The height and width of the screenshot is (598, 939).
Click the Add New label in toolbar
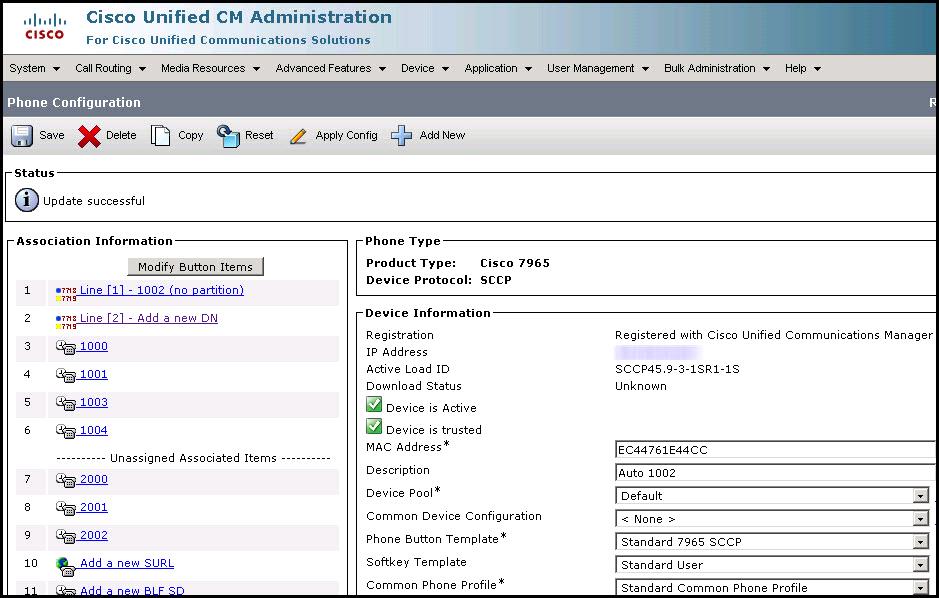[442, 135]
